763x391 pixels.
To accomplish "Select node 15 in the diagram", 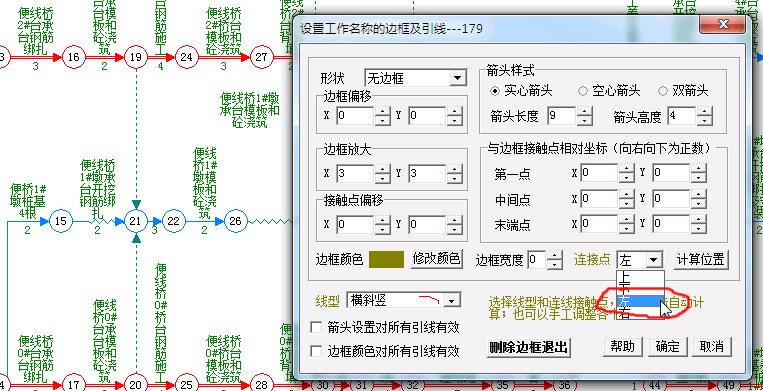I will coord(60,221).
